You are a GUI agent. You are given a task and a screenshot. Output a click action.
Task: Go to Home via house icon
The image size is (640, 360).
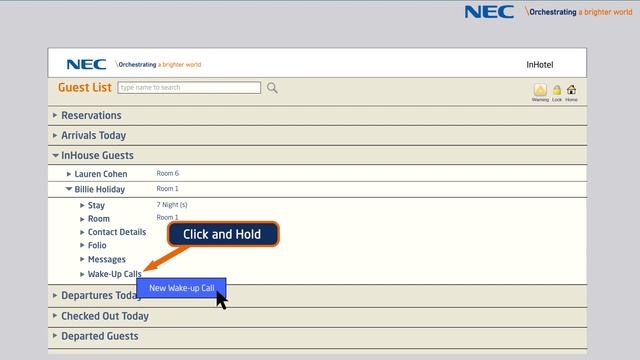coord(571,90)
